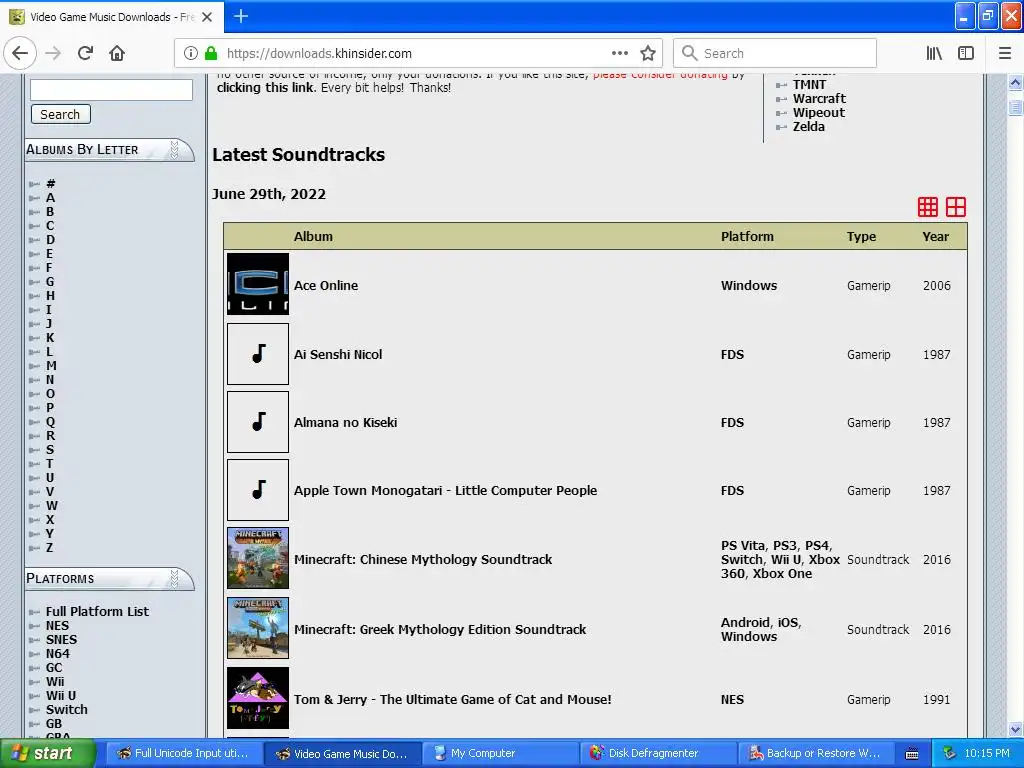Switch to small grid album view
This screenshot has height=768, width=1024.
click(927, 207)
